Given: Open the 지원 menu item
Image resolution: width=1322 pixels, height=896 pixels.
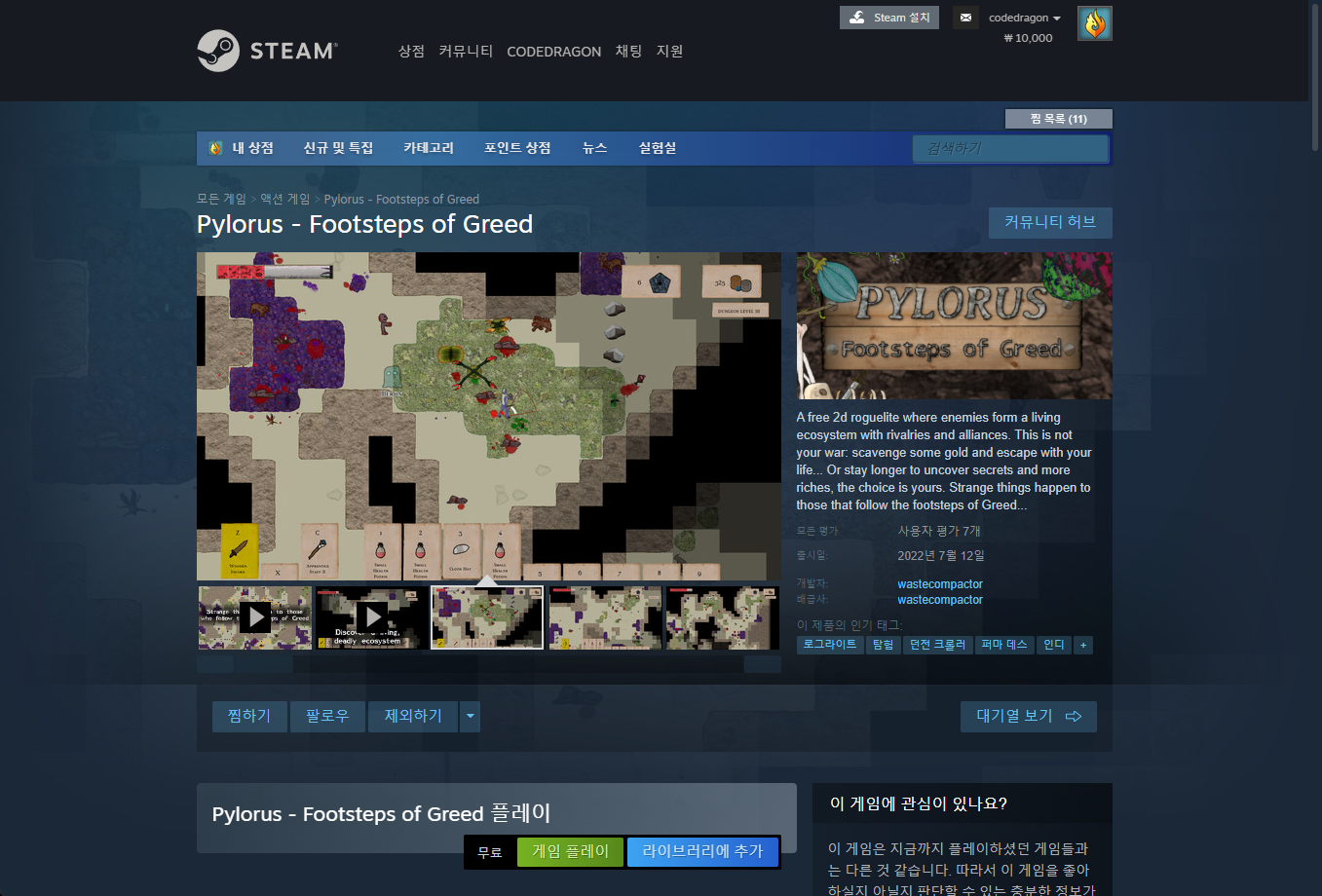Looking at the screenshot, I should [x=669, y=51].
